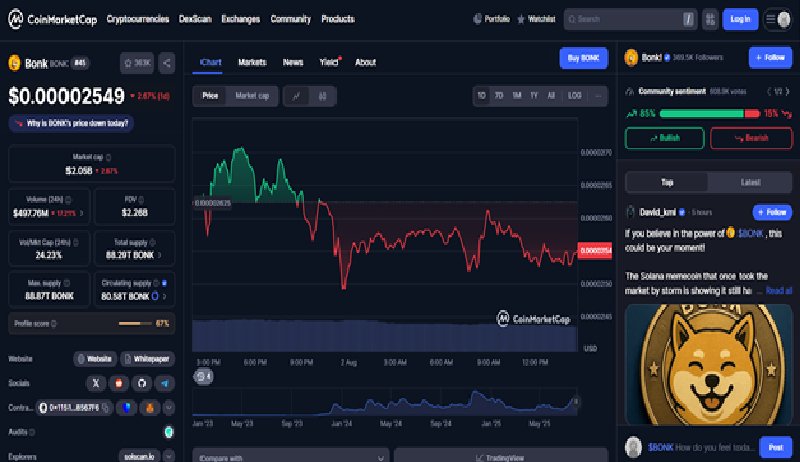The height and width of the screenshot is (462, 800).
Task: Switch to the News tab
Action: (293, 62)
